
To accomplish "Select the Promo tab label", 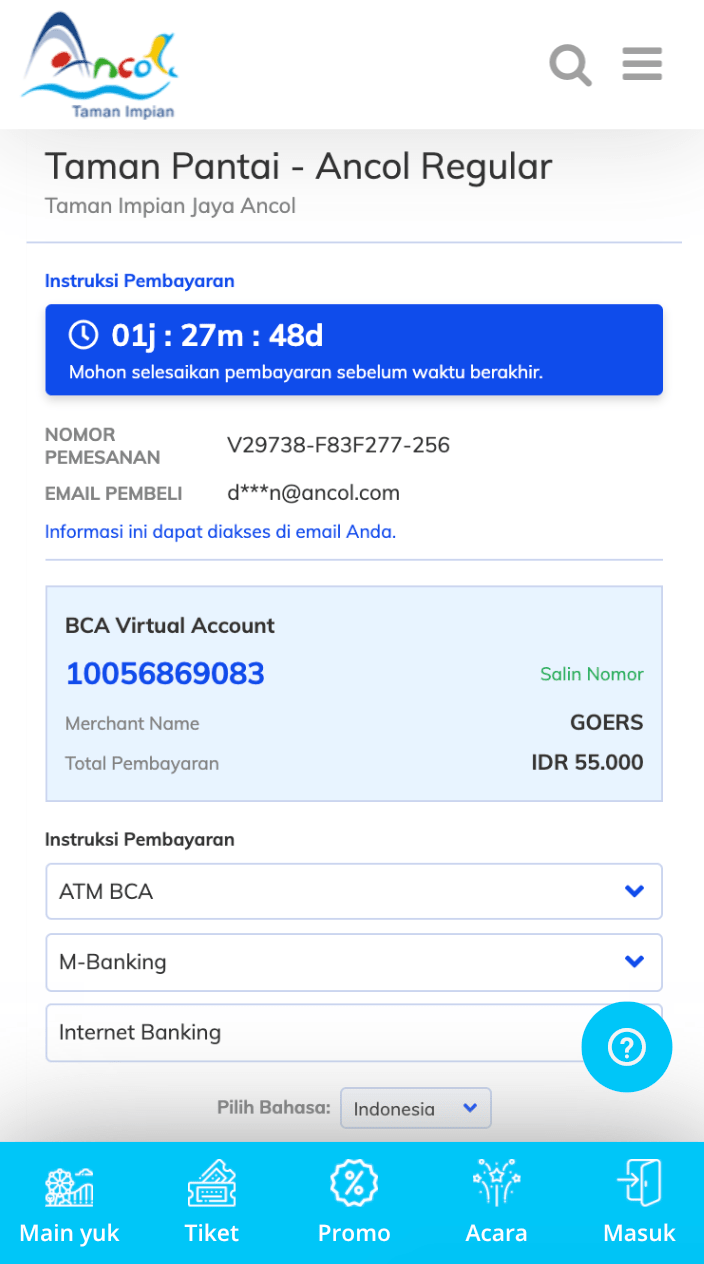I will coord(354,1233).
